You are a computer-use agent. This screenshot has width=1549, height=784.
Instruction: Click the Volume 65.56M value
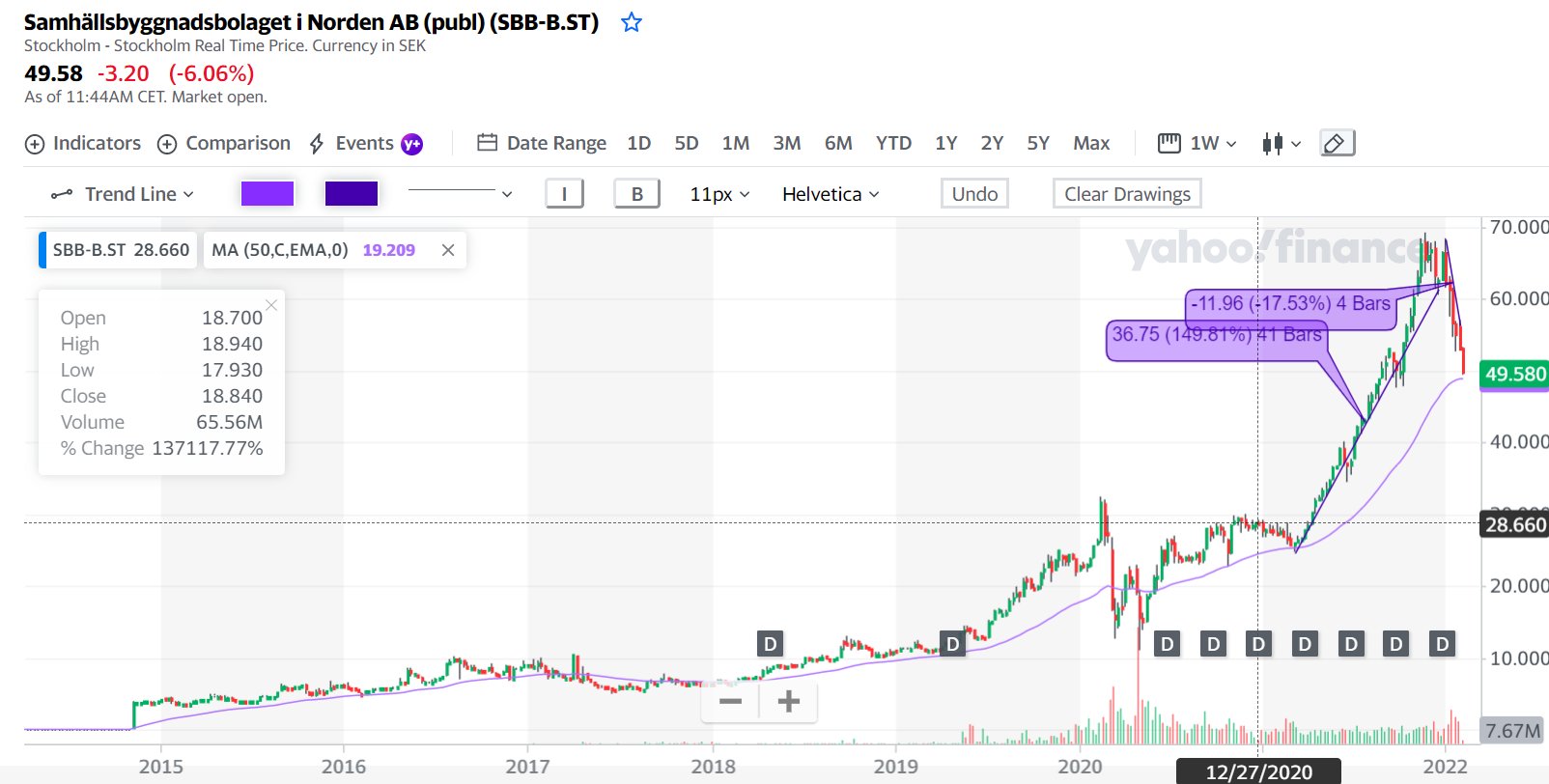coord(229,422)
